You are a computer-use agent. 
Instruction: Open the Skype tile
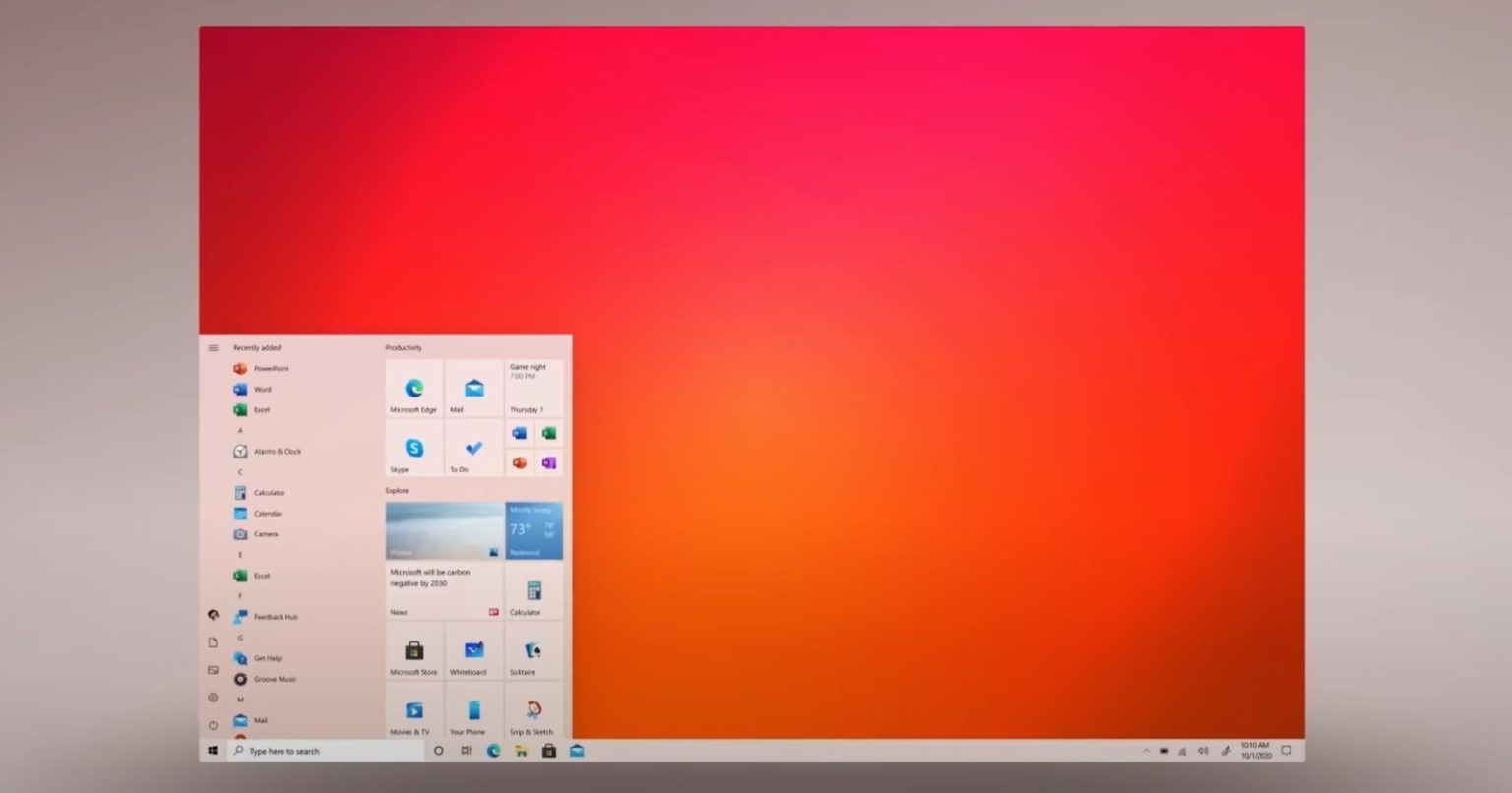[x=412, y=449]
